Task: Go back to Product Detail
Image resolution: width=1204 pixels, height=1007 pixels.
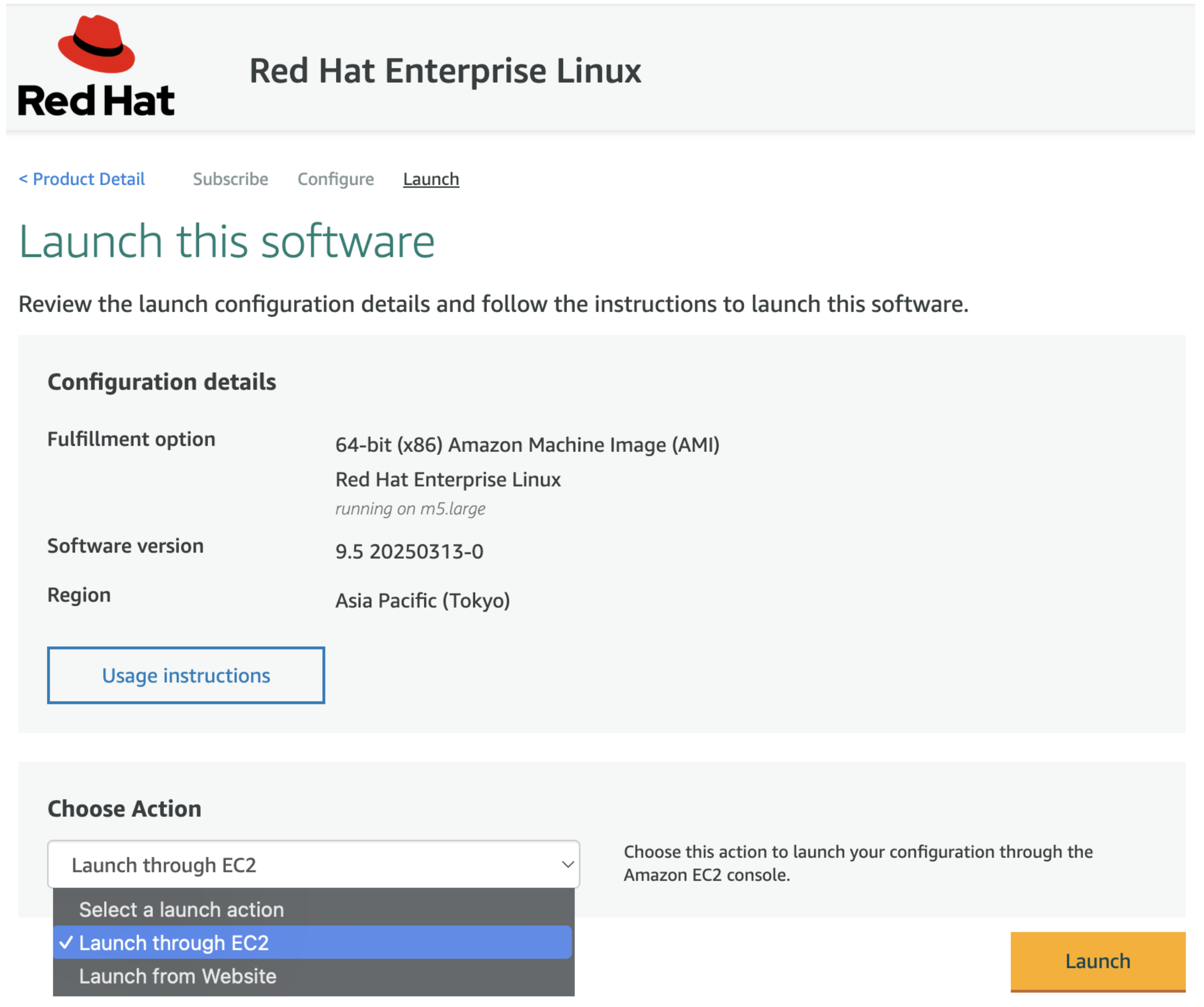Action: [82, 180]
